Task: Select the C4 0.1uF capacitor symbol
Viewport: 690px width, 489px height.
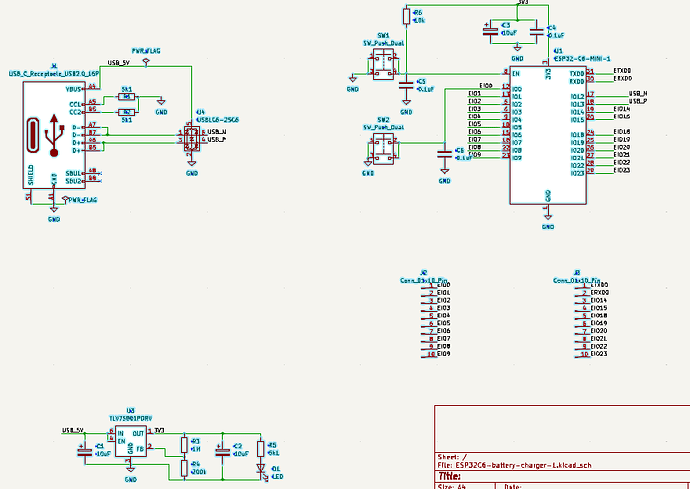Action: pyautogui.click(x=536, y=32)
